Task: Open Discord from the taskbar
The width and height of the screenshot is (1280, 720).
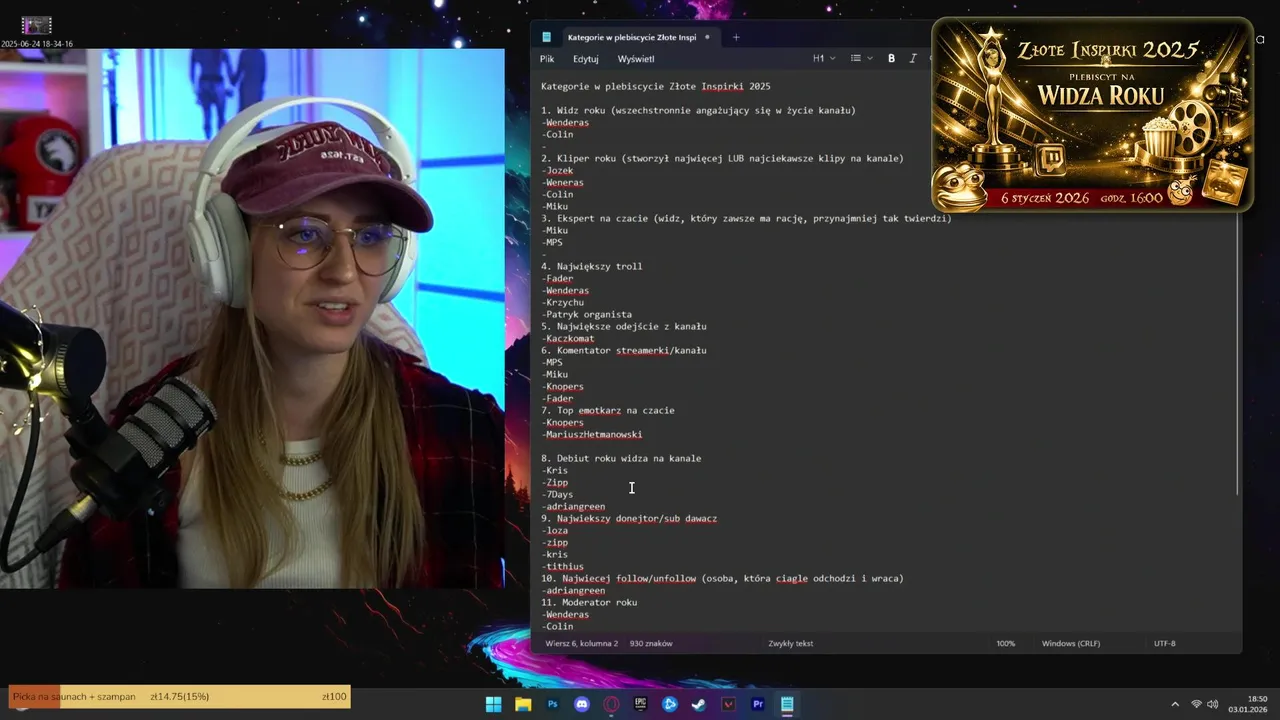Action: pos(582,704)
